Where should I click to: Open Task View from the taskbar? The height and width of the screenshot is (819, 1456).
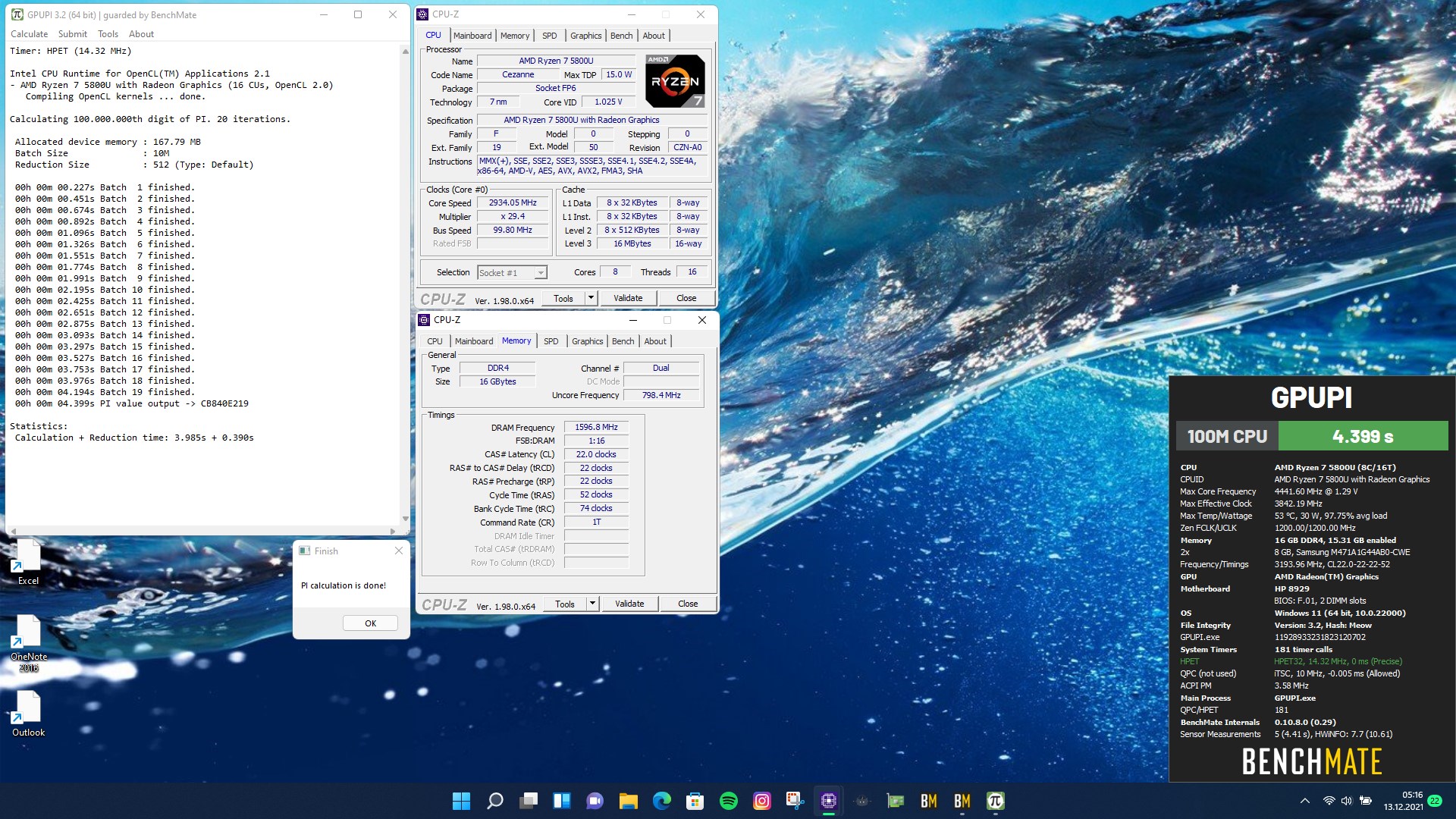528,801
